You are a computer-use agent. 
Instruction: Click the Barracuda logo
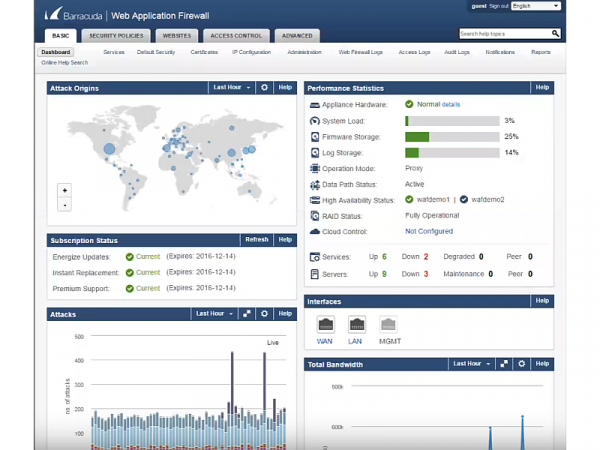click(x=73, y=15)
